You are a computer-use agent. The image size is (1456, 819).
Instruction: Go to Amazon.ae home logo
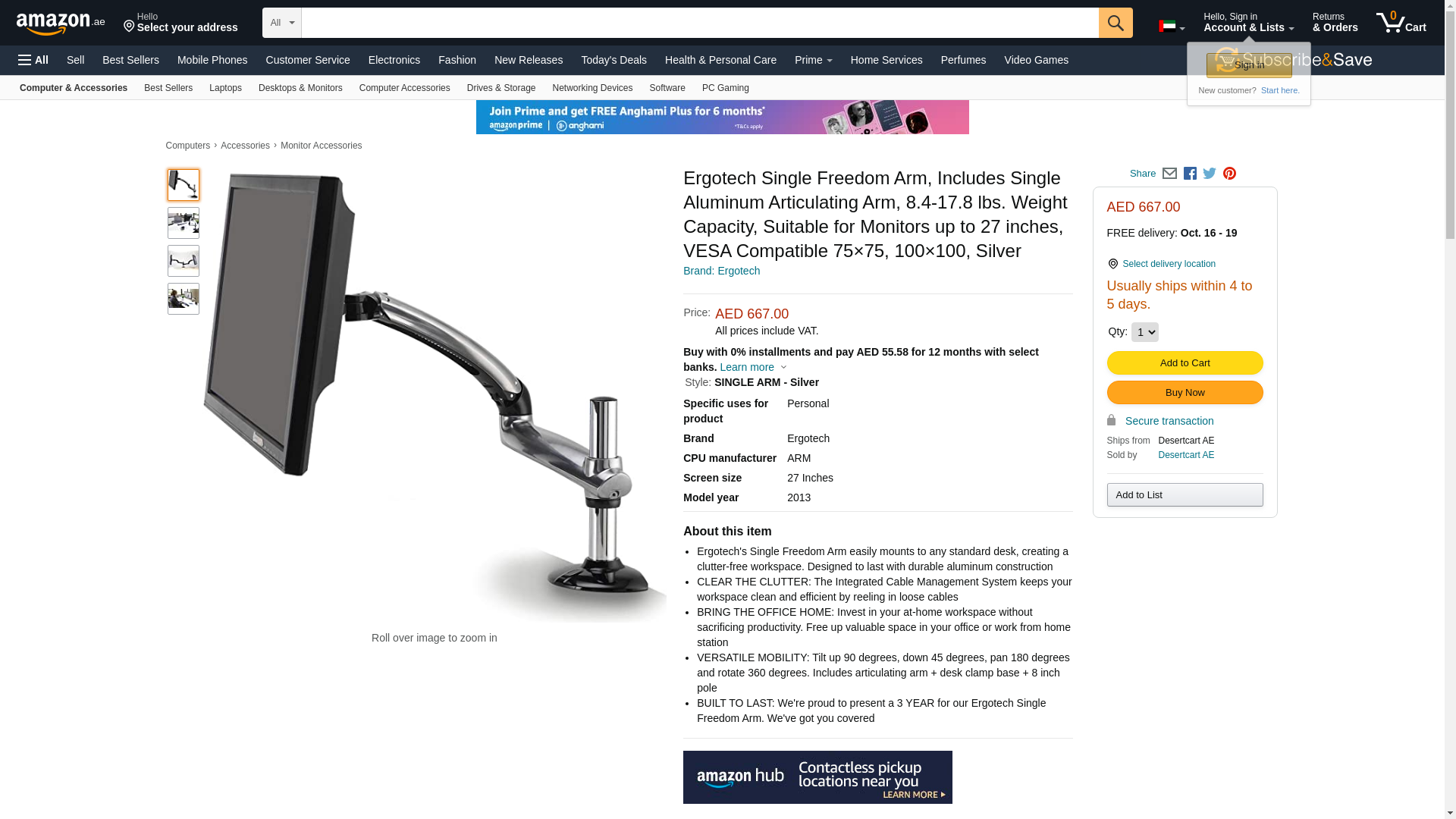pyautogui.click(x=61, y=23)
